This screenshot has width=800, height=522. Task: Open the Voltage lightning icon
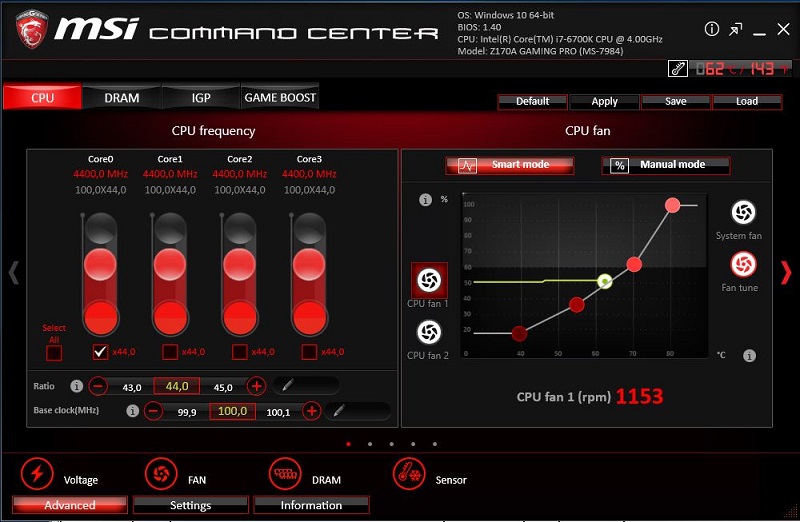[37, 474]
